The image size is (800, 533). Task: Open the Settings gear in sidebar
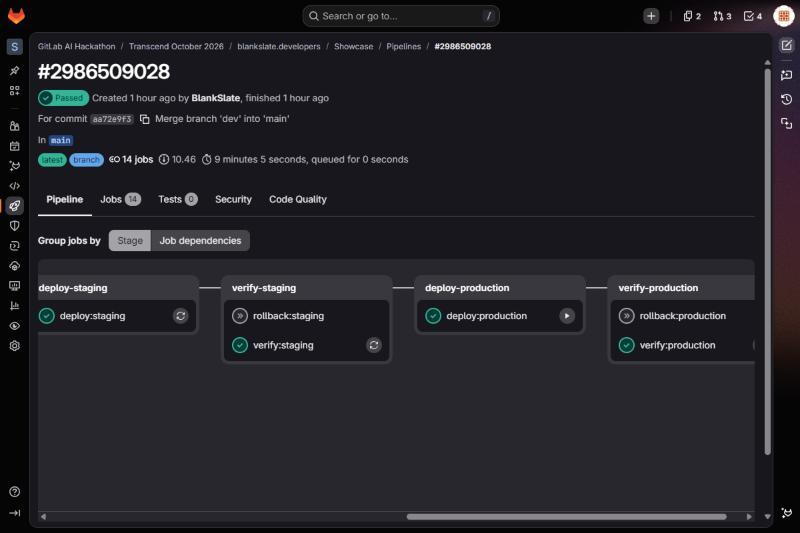pos(14,346)
